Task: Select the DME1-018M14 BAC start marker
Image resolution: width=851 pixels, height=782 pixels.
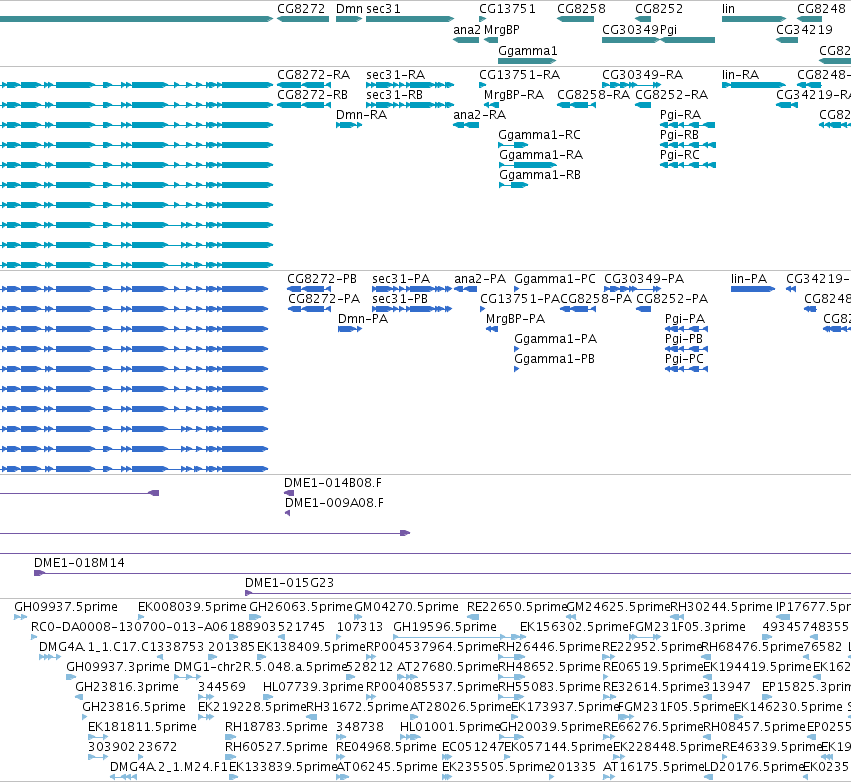Action: coord(39,573)
